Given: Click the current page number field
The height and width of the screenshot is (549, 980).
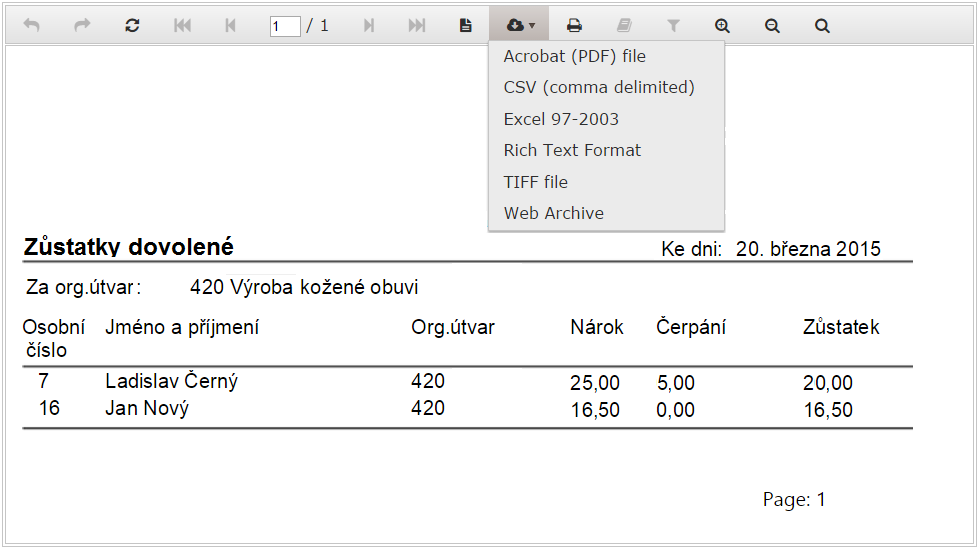Looking at the screenshot, I should [285, 27].
